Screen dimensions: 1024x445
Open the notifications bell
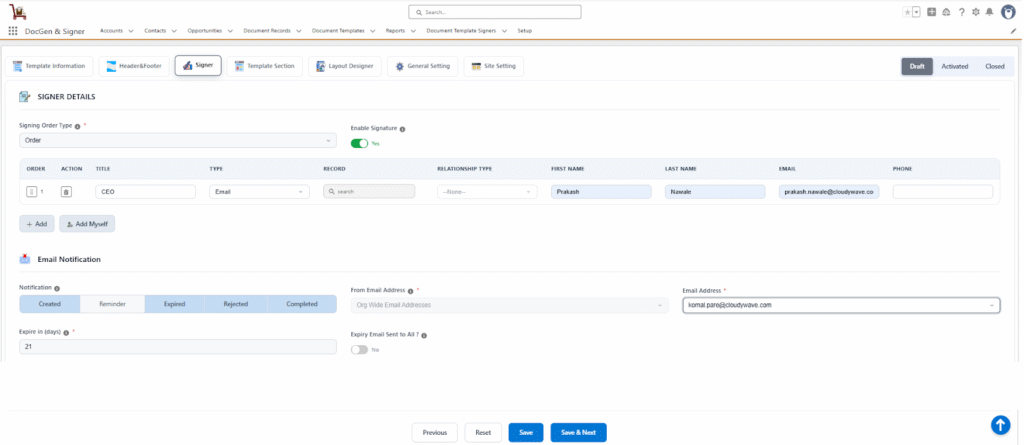point(989,12)
